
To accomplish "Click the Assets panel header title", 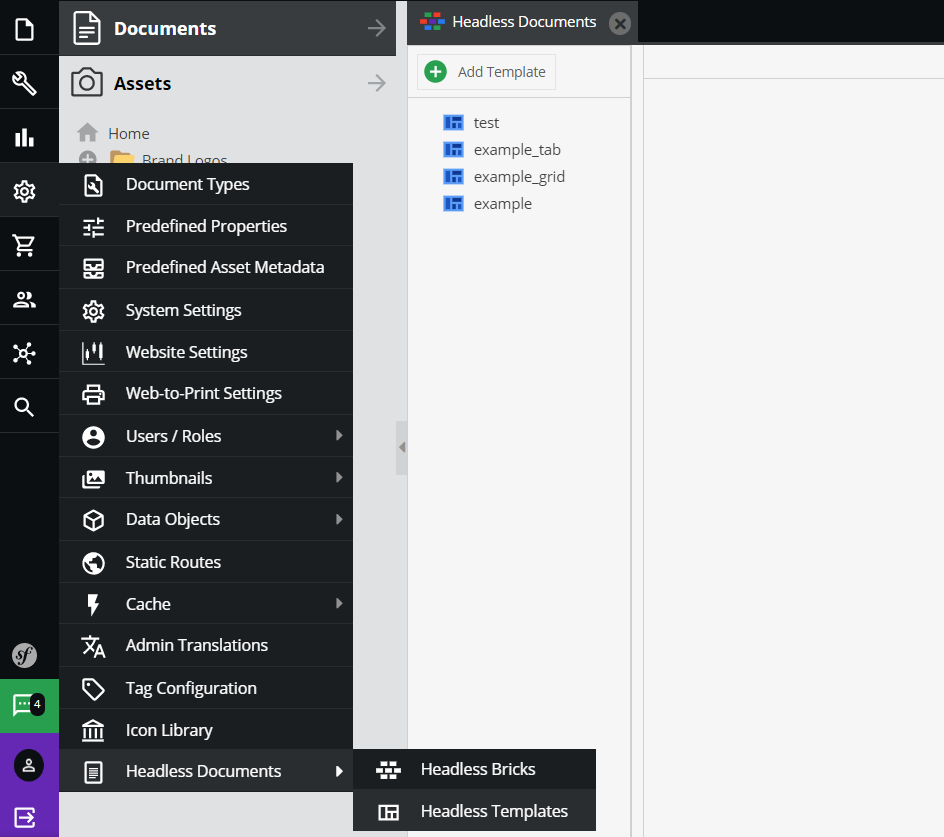I will pyautogui.click(x=143, y=83).
